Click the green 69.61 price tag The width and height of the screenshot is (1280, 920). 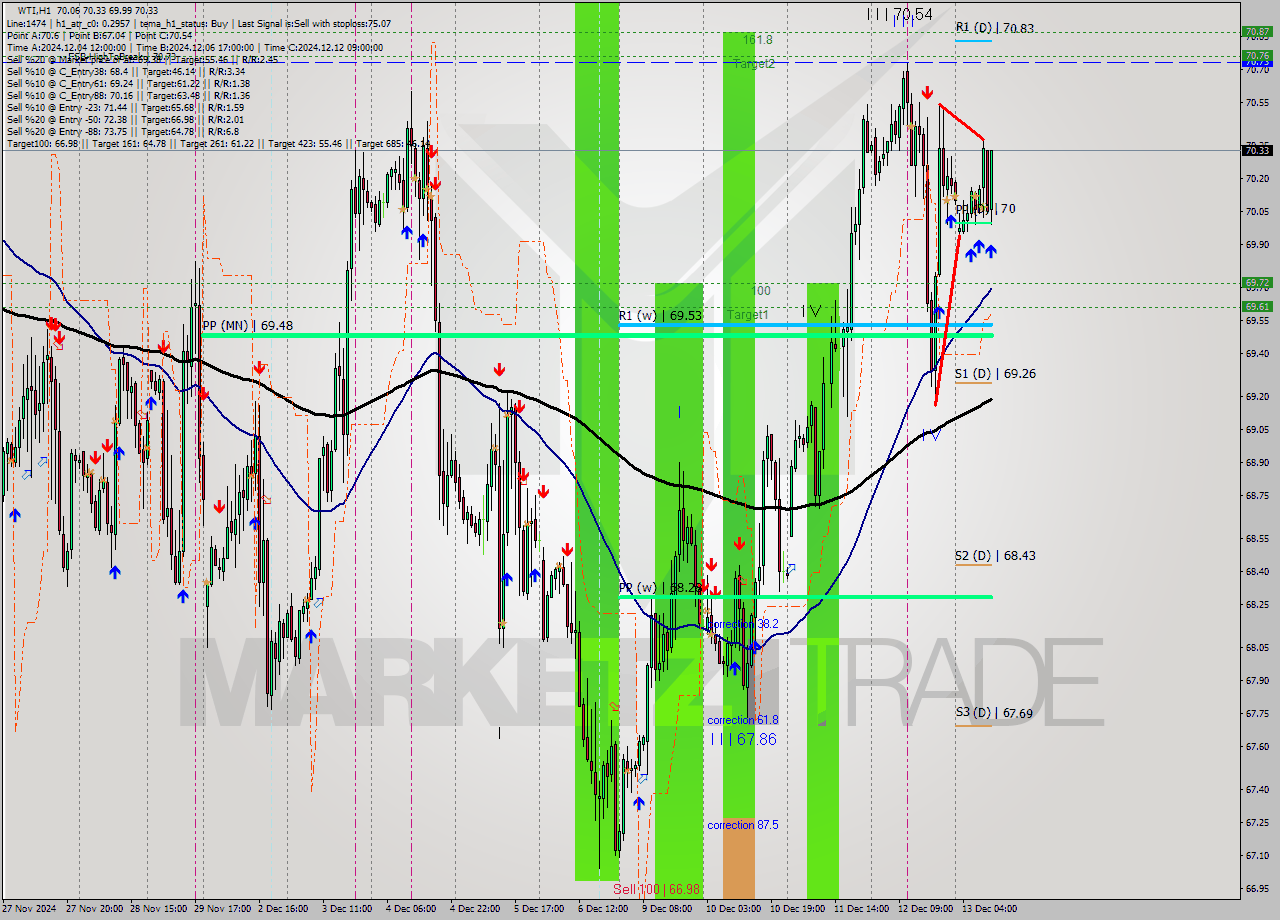1257,307
